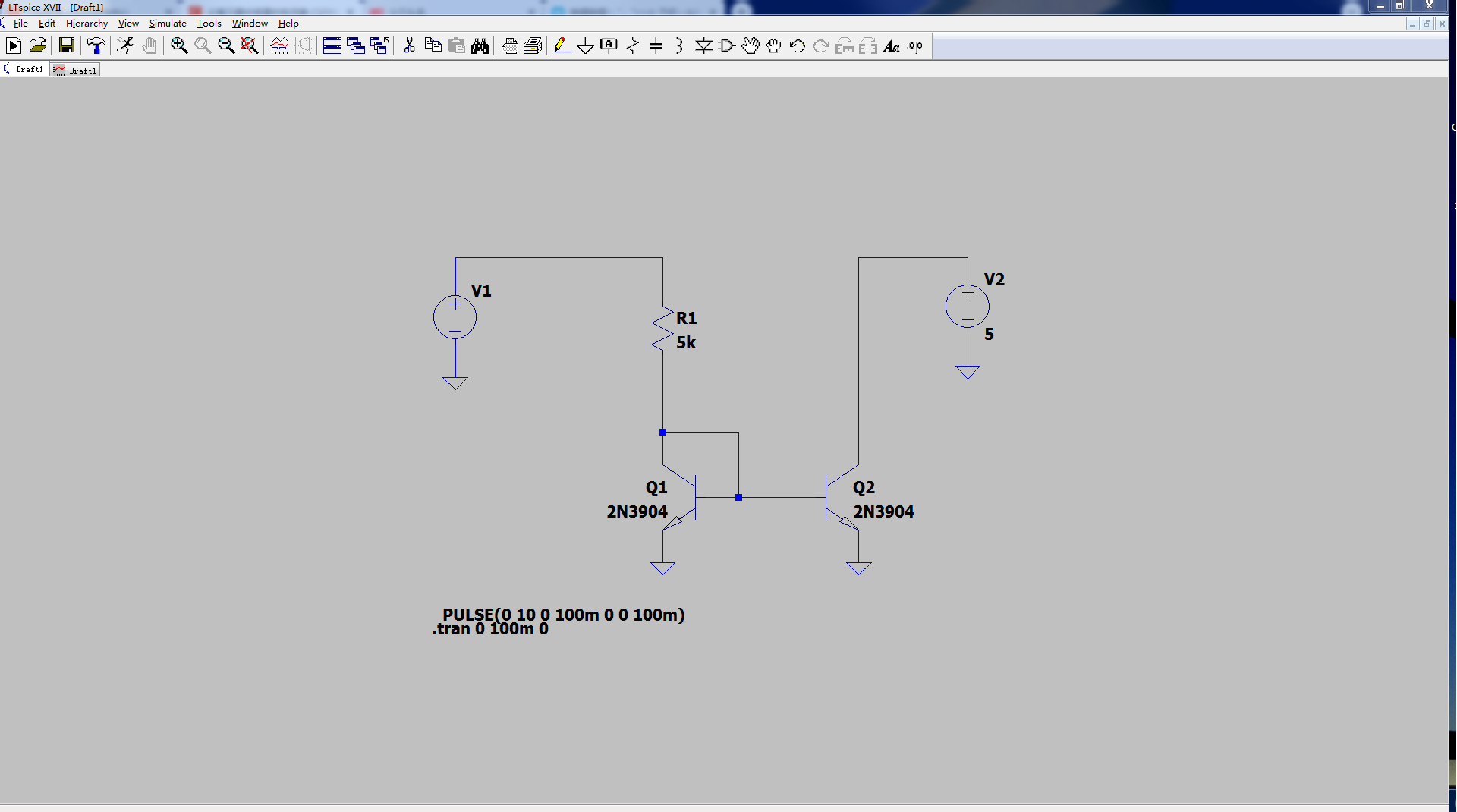
Task: Click the Cascade Windows icon
Action: (x=355, y=46)
